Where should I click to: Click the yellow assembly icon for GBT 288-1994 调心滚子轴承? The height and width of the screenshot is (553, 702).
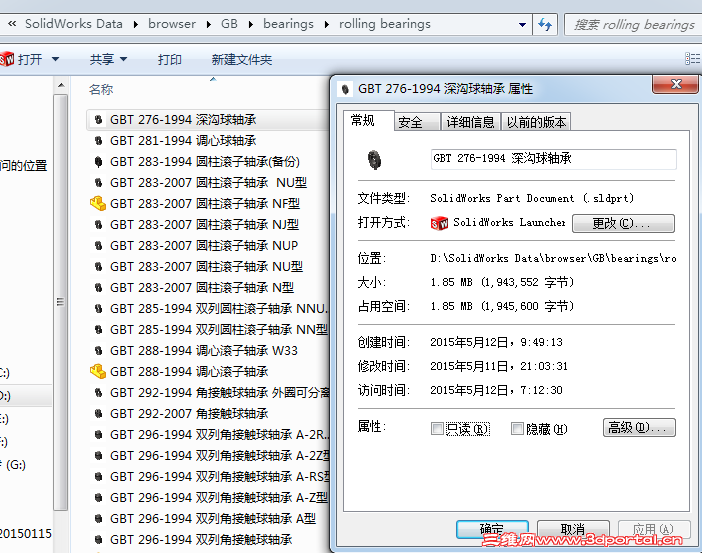(x=98, y=371)
